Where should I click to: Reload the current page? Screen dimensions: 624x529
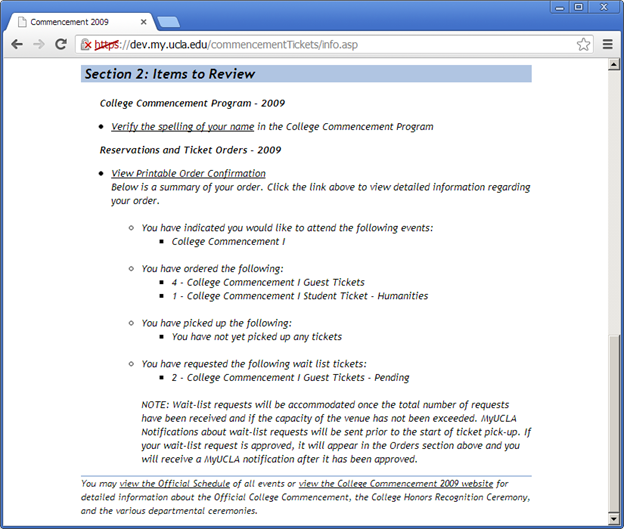[60, 44]
